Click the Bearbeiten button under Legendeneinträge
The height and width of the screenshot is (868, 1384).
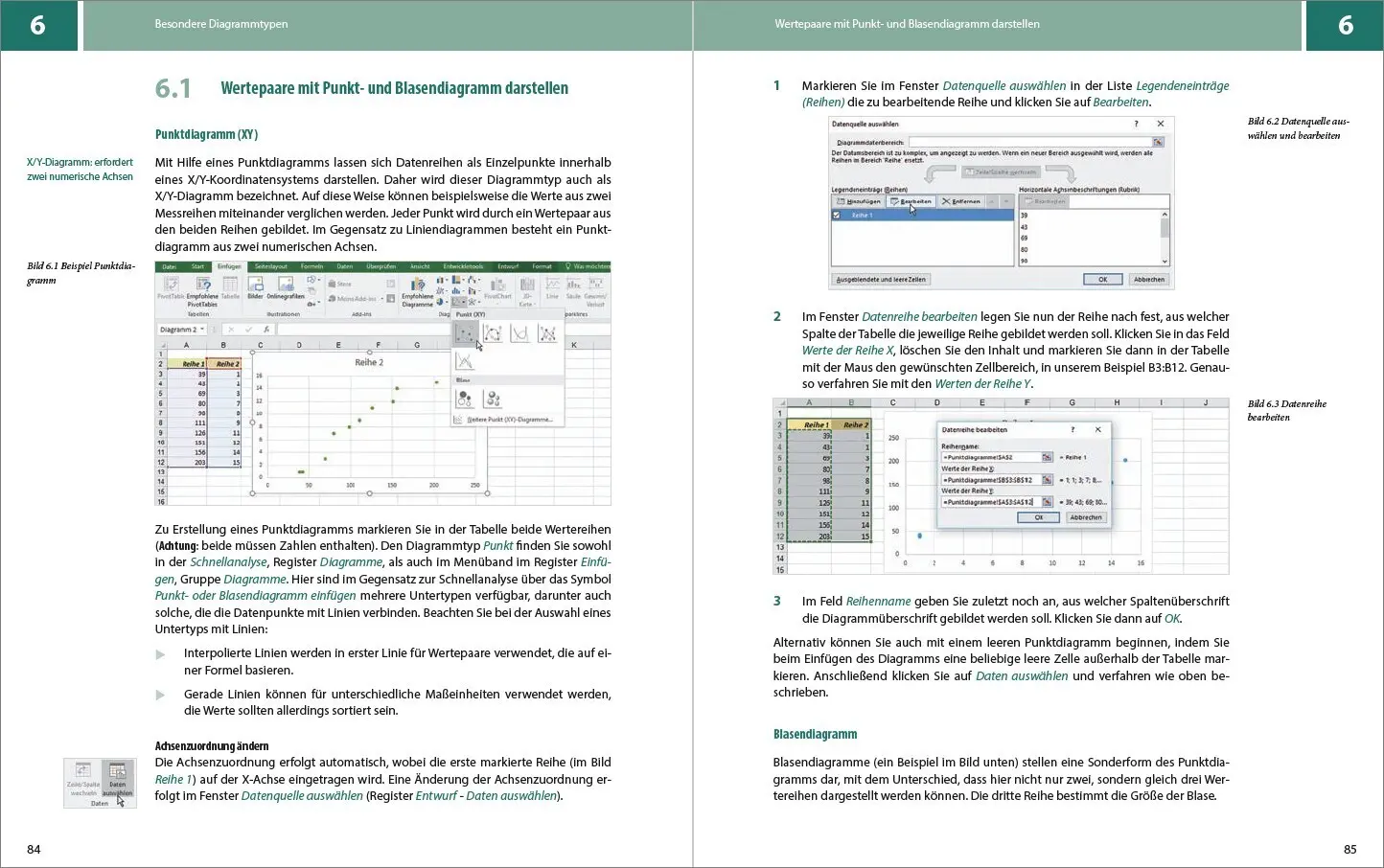[911, 201]
